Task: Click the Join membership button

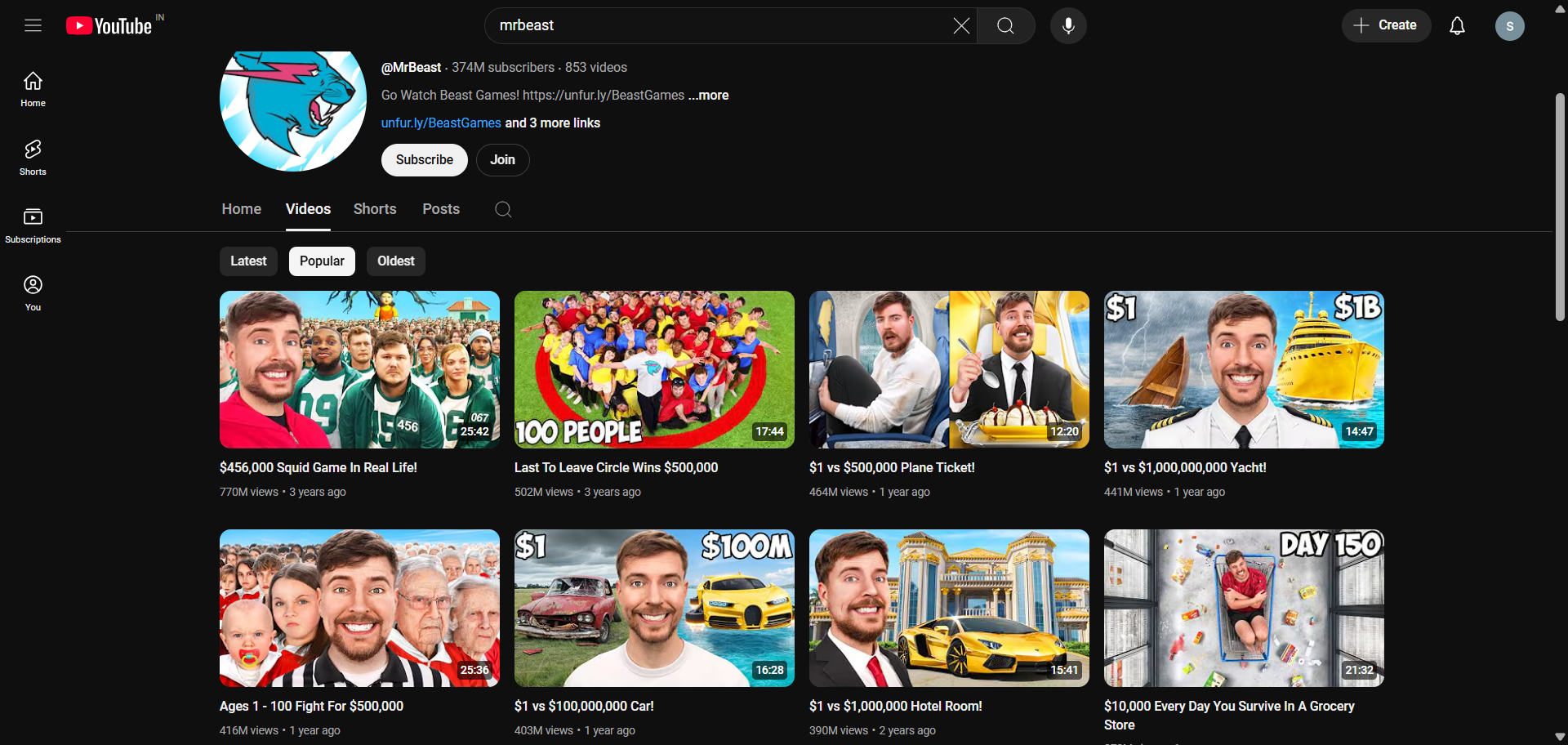Action: (502, 160)
